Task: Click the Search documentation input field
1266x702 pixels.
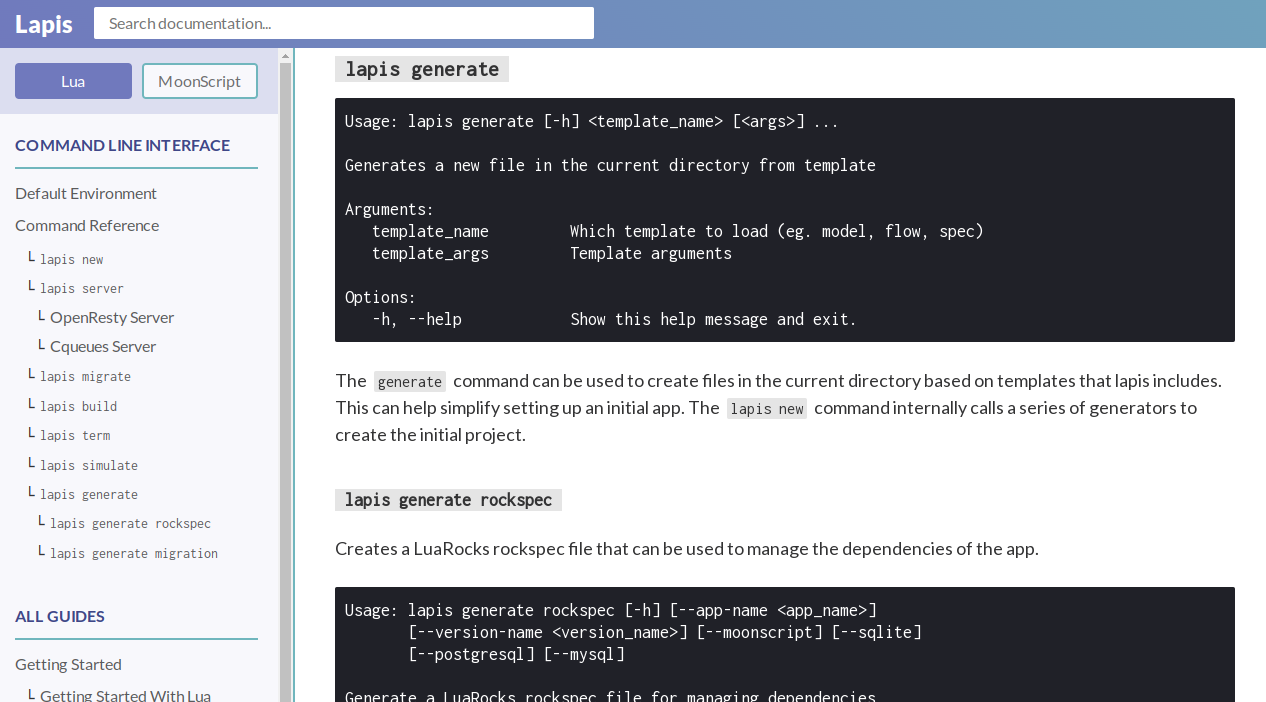Action: click(343, 23)
